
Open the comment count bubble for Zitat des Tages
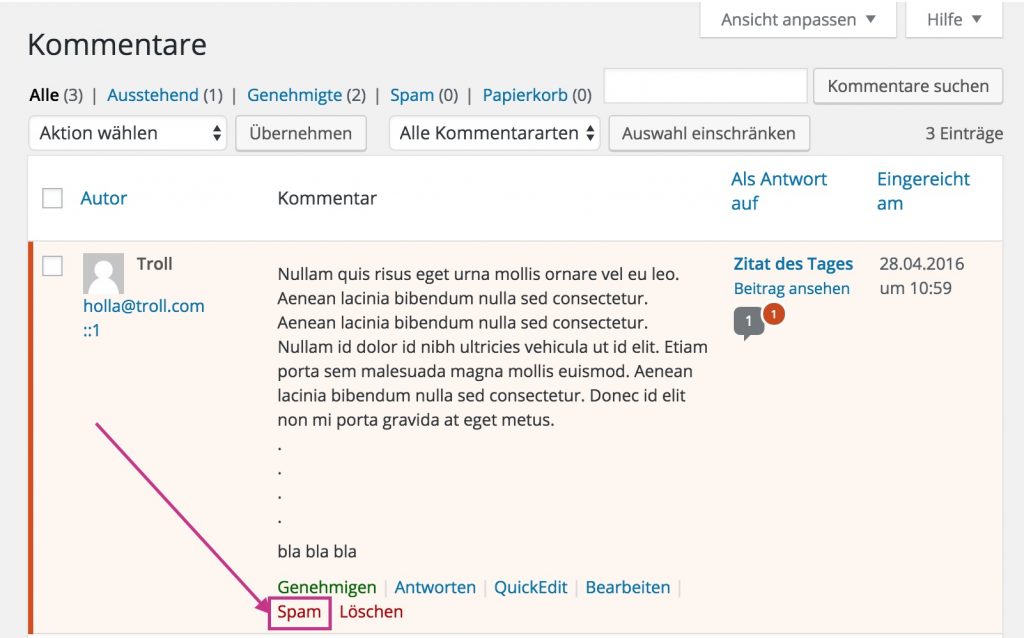pos(748,322)
